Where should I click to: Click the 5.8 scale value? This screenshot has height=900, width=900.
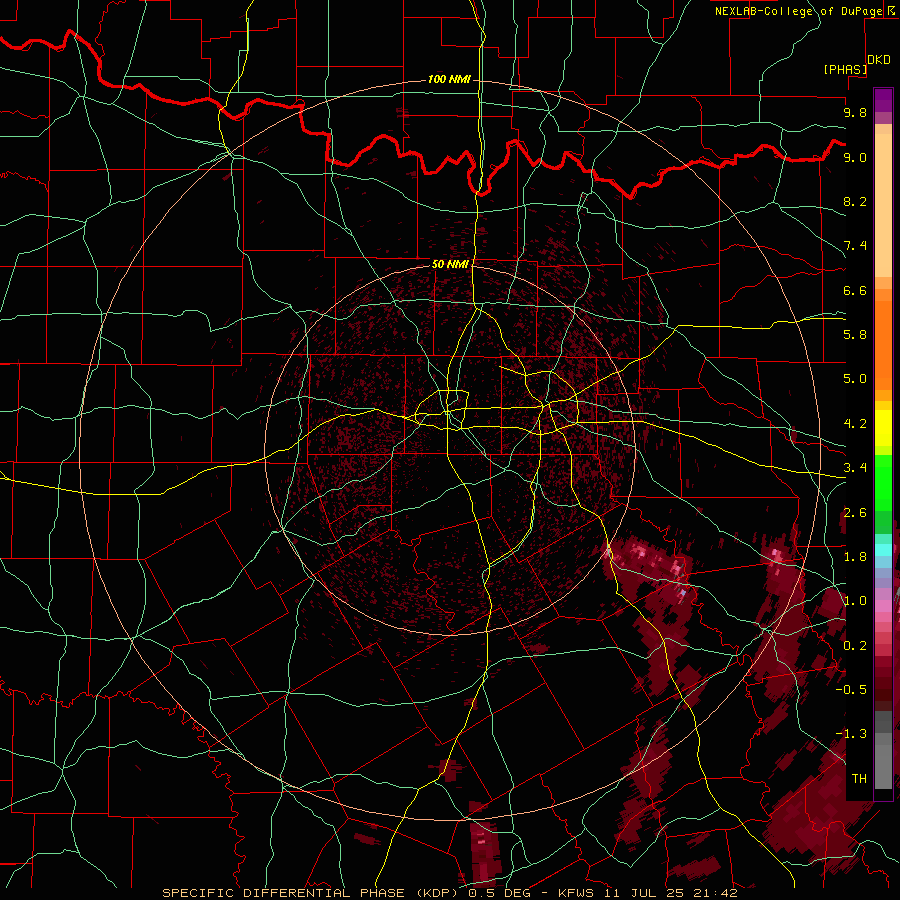[x=855, y=335]
